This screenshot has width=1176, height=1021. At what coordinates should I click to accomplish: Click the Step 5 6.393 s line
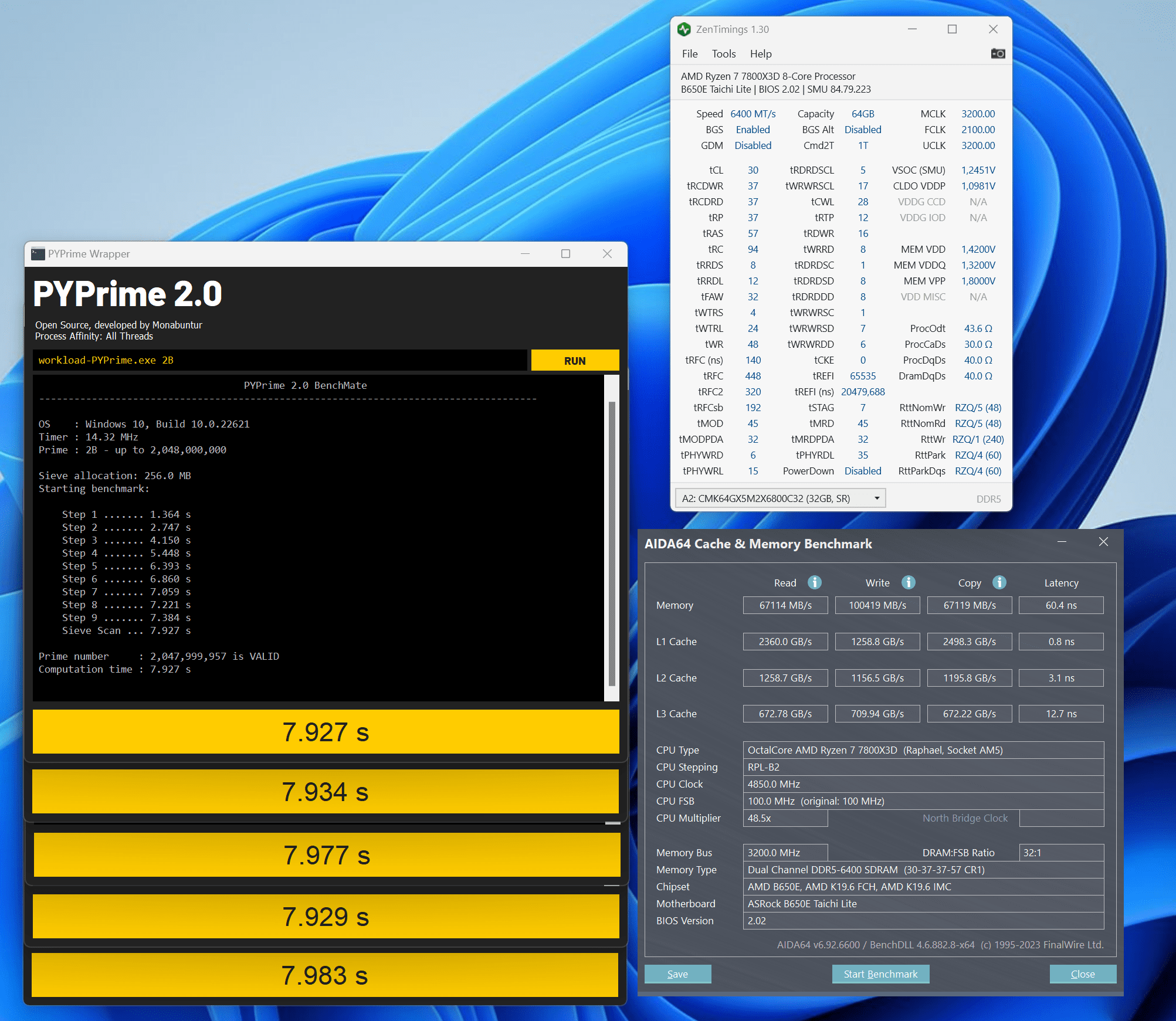point(127,566)
